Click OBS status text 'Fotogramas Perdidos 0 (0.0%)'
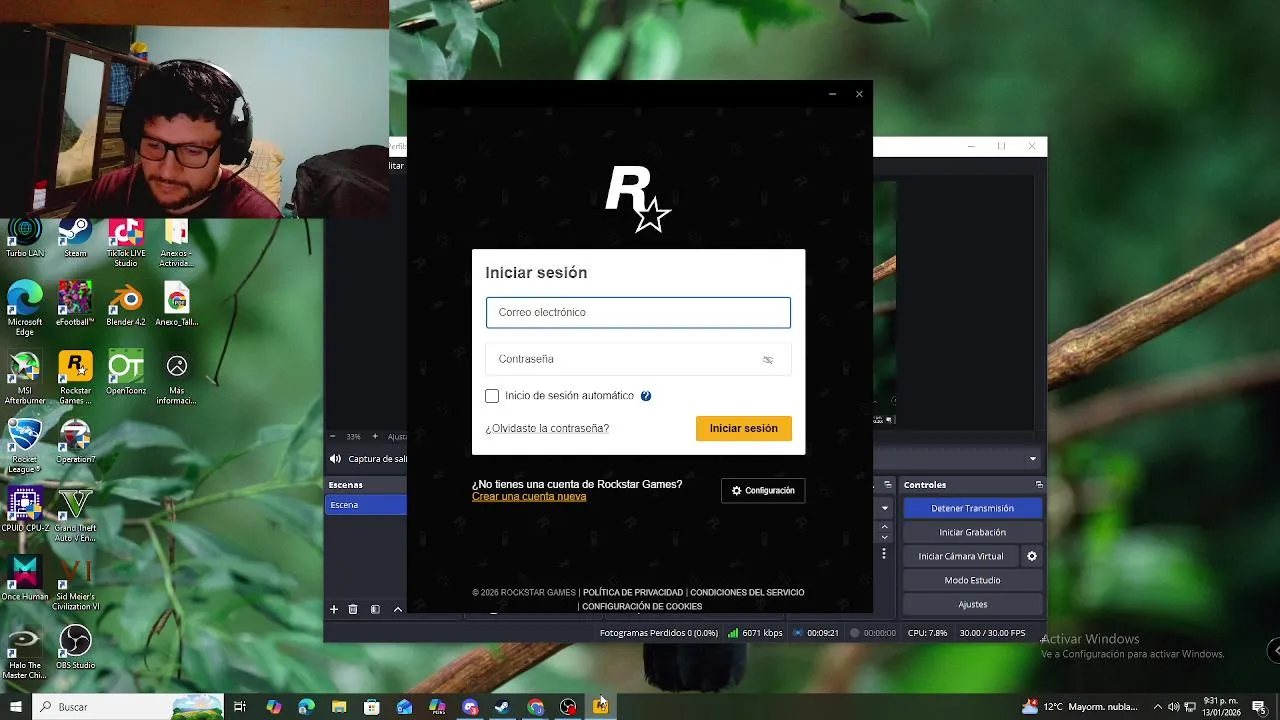Image resolution: width=1280 pixels, height=720 pixels. tap(659, 633)
